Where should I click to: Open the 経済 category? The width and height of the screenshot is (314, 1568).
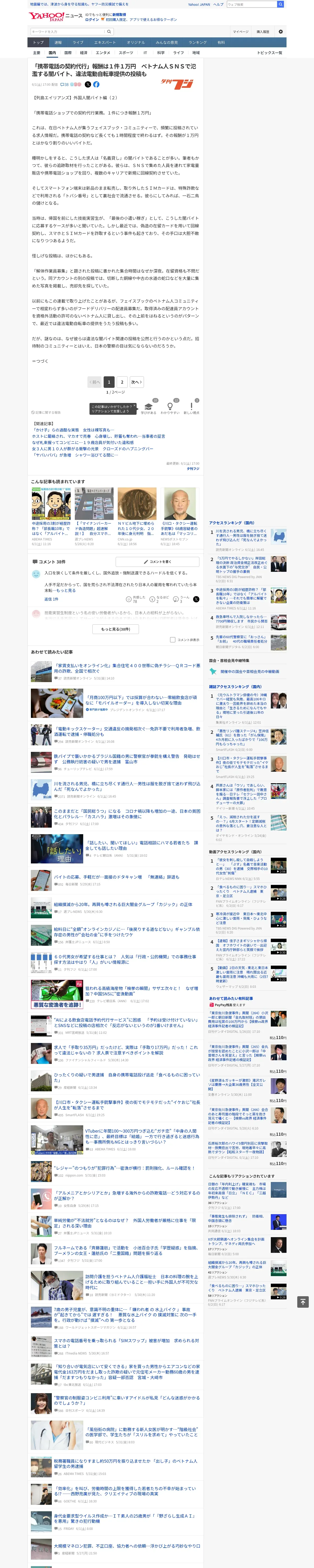[x=83, y=53]
